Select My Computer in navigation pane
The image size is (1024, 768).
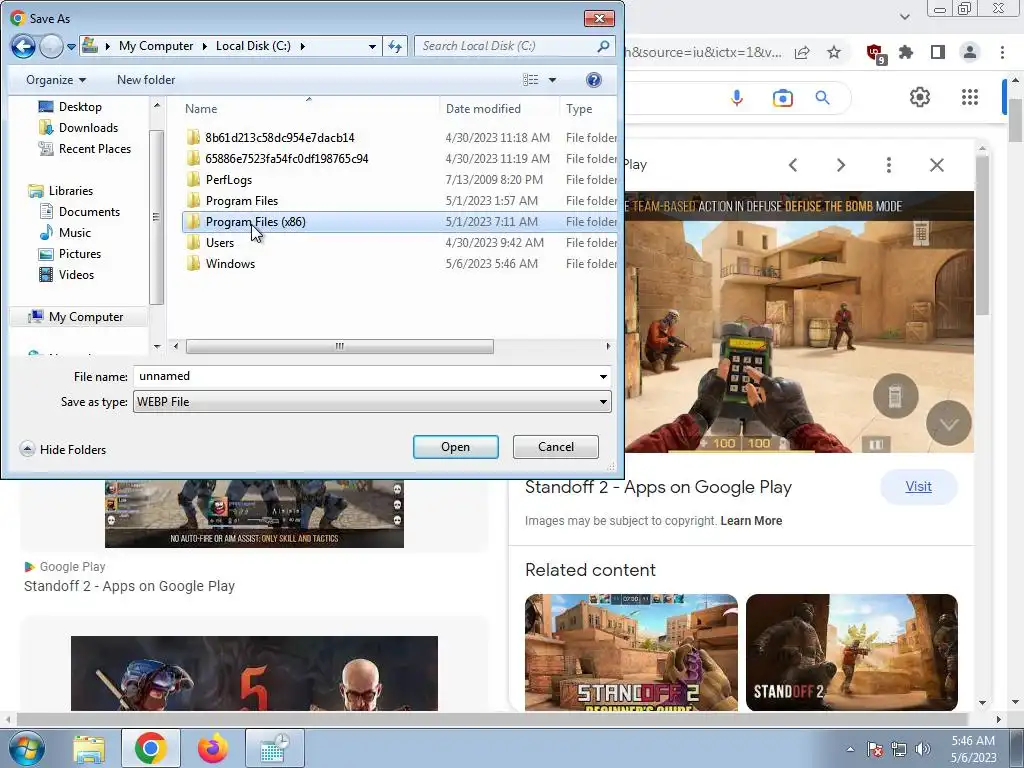tap(86, 317)
